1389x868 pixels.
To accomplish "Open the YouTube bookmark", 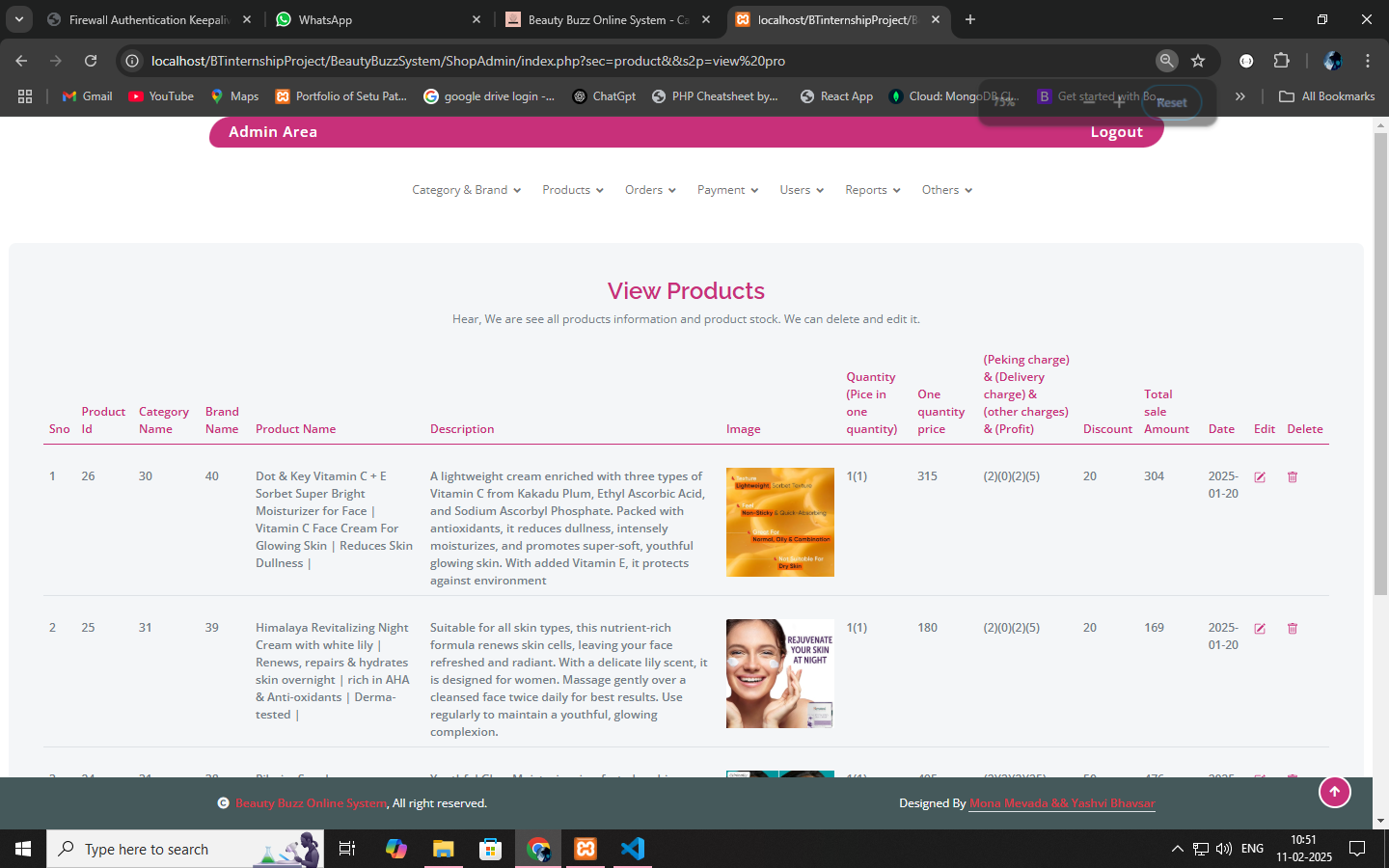I will (161, 96).
